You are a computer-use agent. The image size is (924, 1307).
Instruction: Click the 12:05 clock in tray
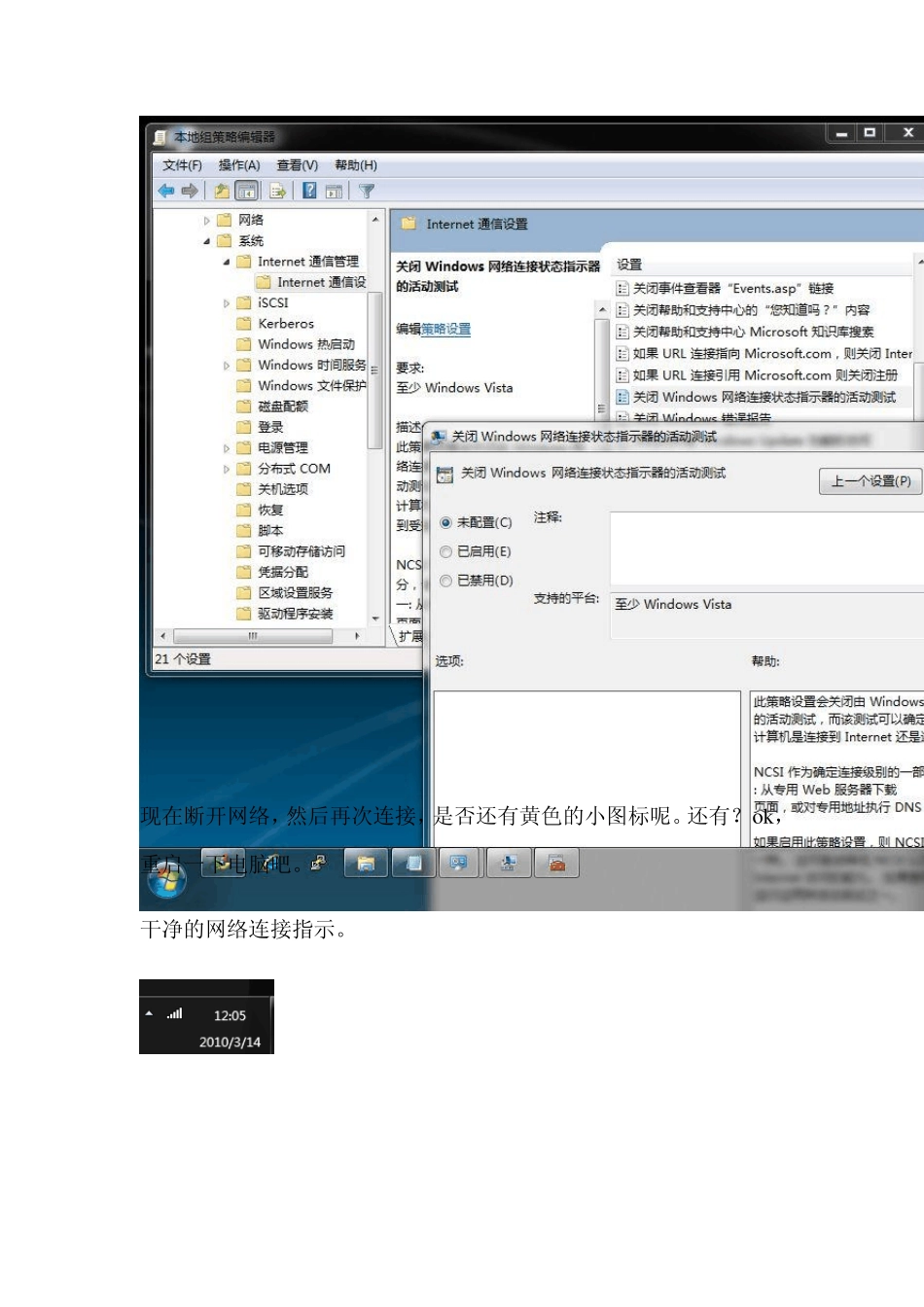(x=230, y=1015)
